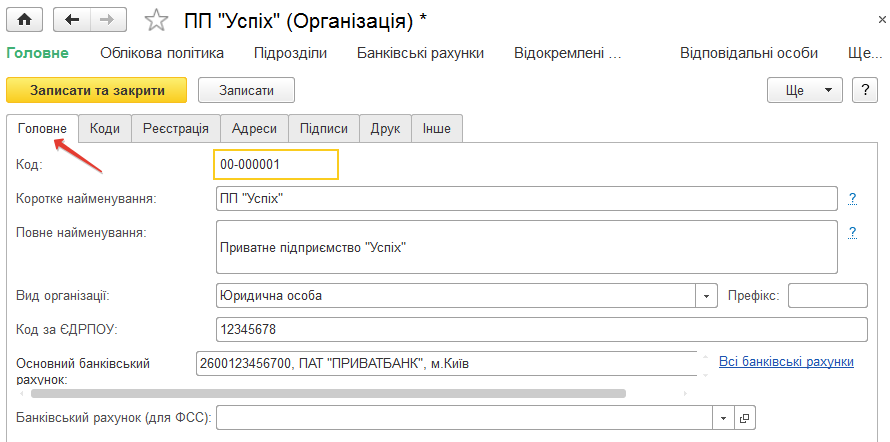Go to the Home page icon
890x442 pixels.
(24, 20)
